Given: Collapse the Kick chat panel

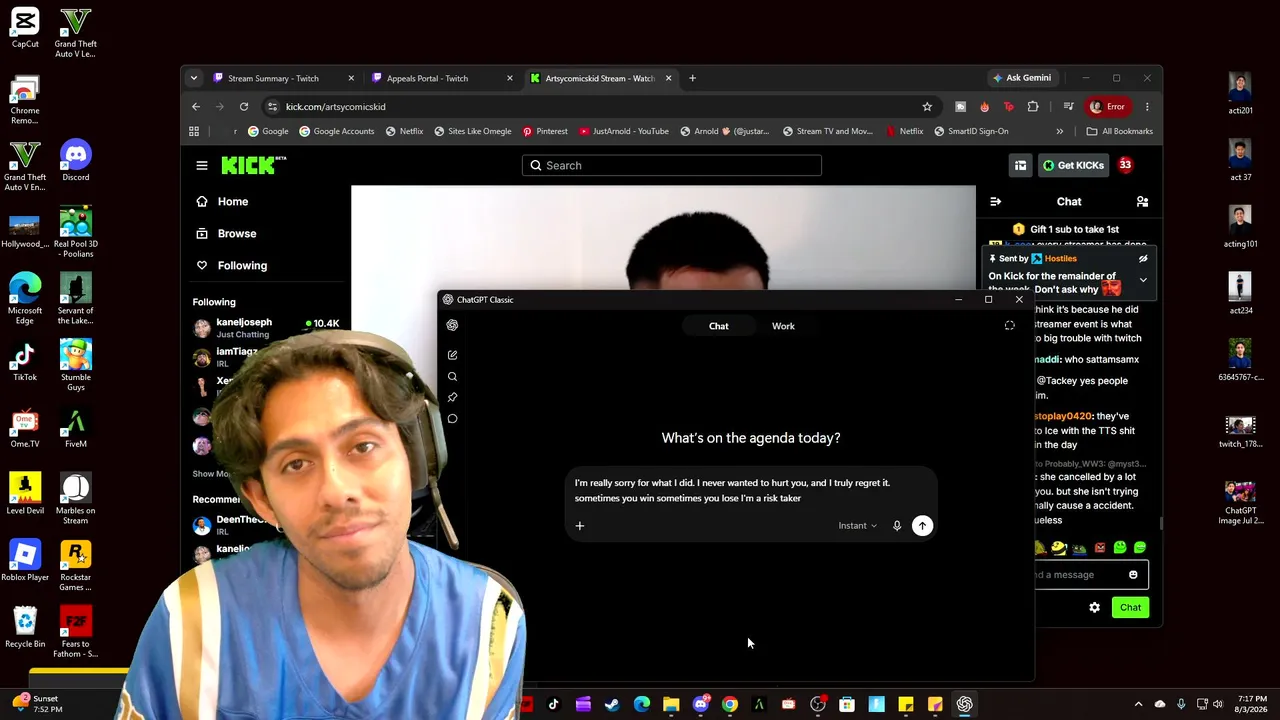Looking at the screenshot, I should [x=995, y=202].
